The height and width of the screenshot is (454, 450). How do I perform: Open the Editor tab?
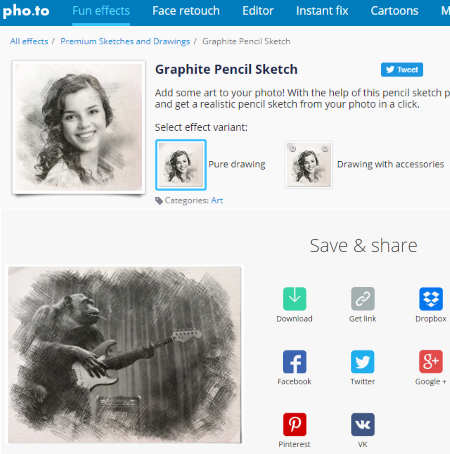258,11
